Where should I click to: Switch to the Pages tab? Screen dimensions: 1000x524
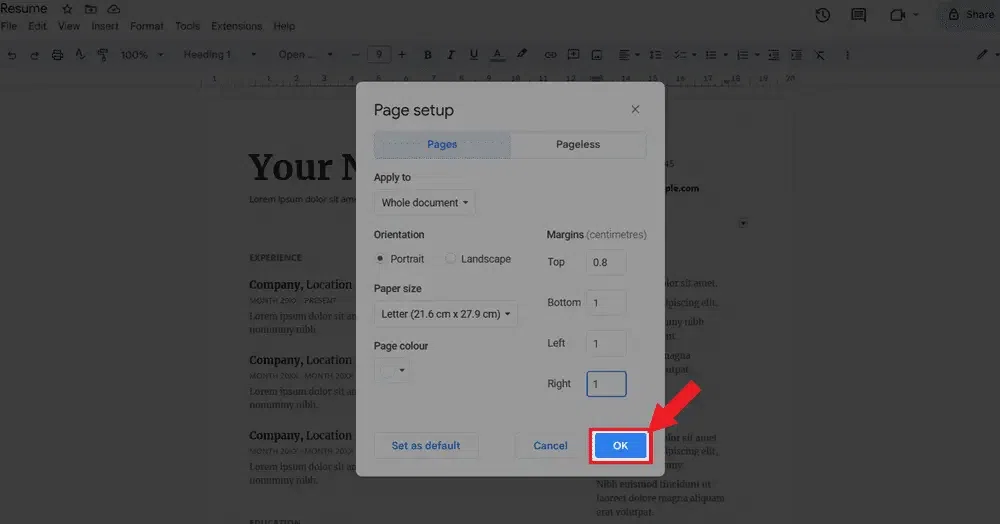coord(442,145)
